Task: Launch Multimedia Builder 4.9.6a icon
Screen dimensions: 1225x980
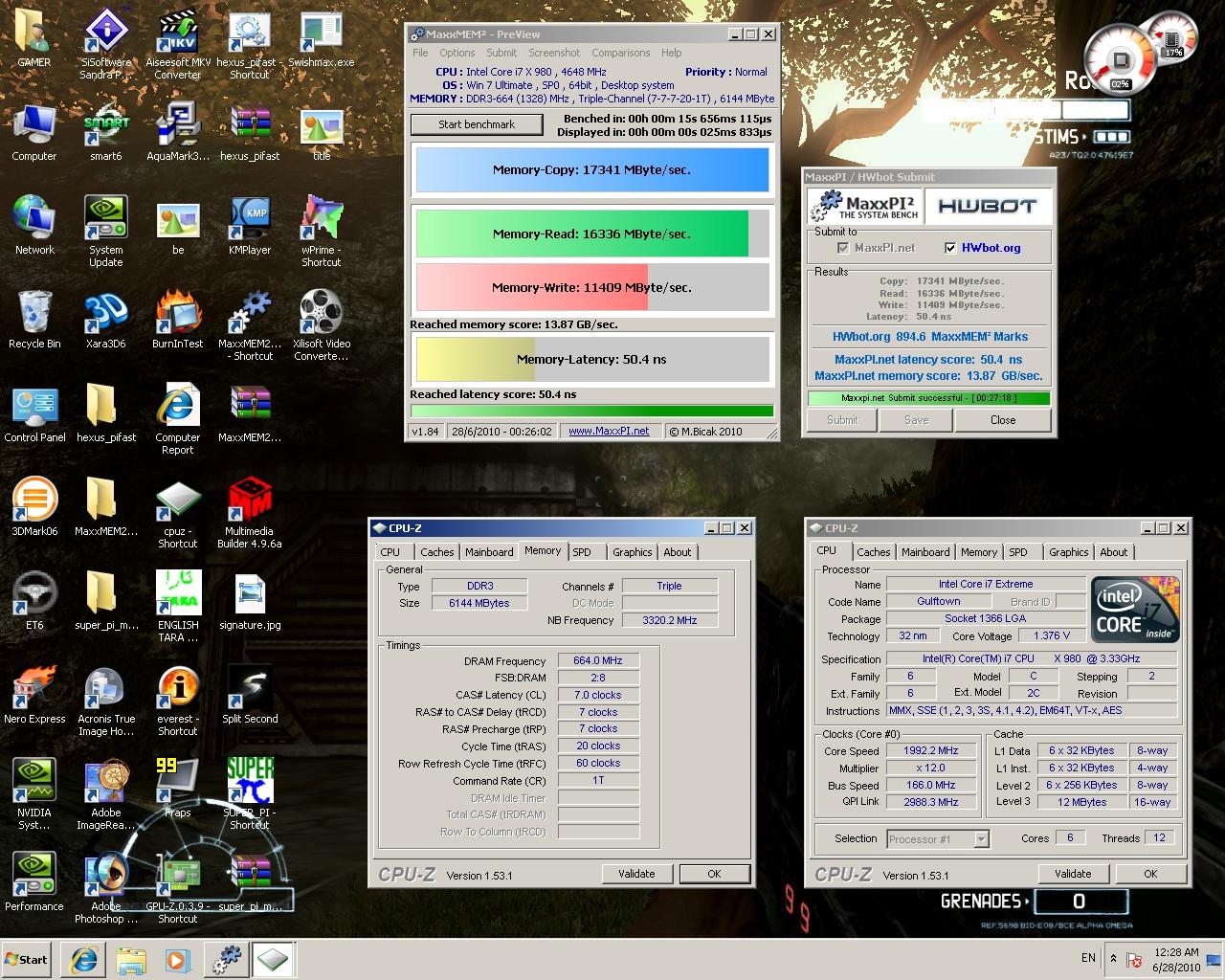Action: pos(250,513)
